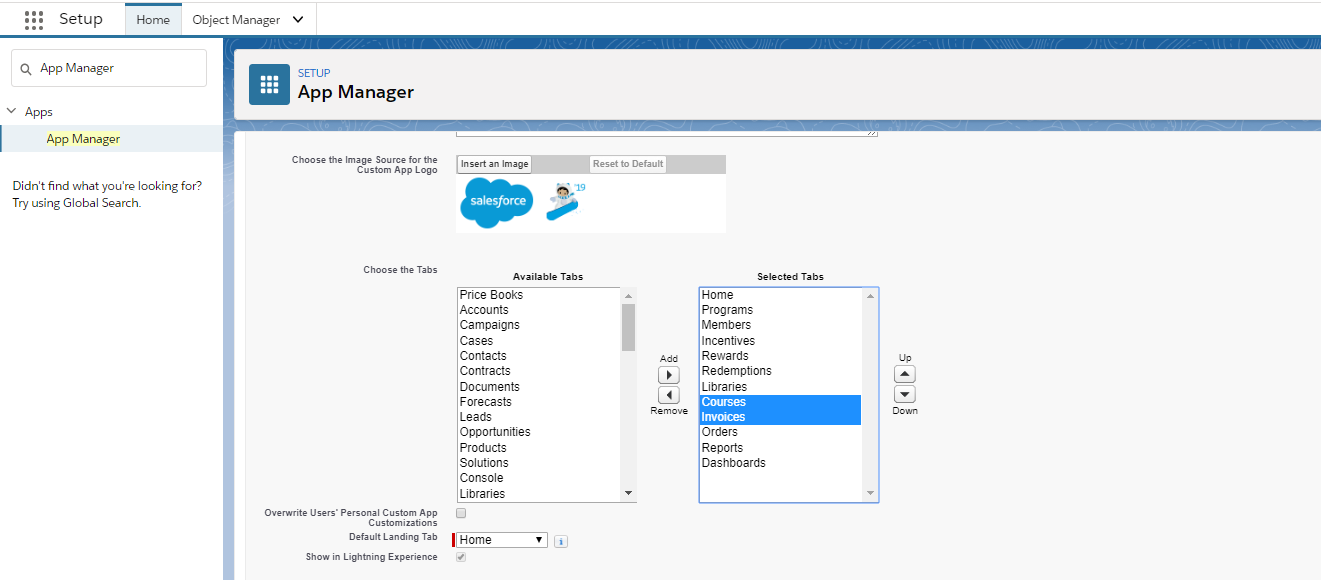Select Contacts in Available Tabs

pos(539,356)
